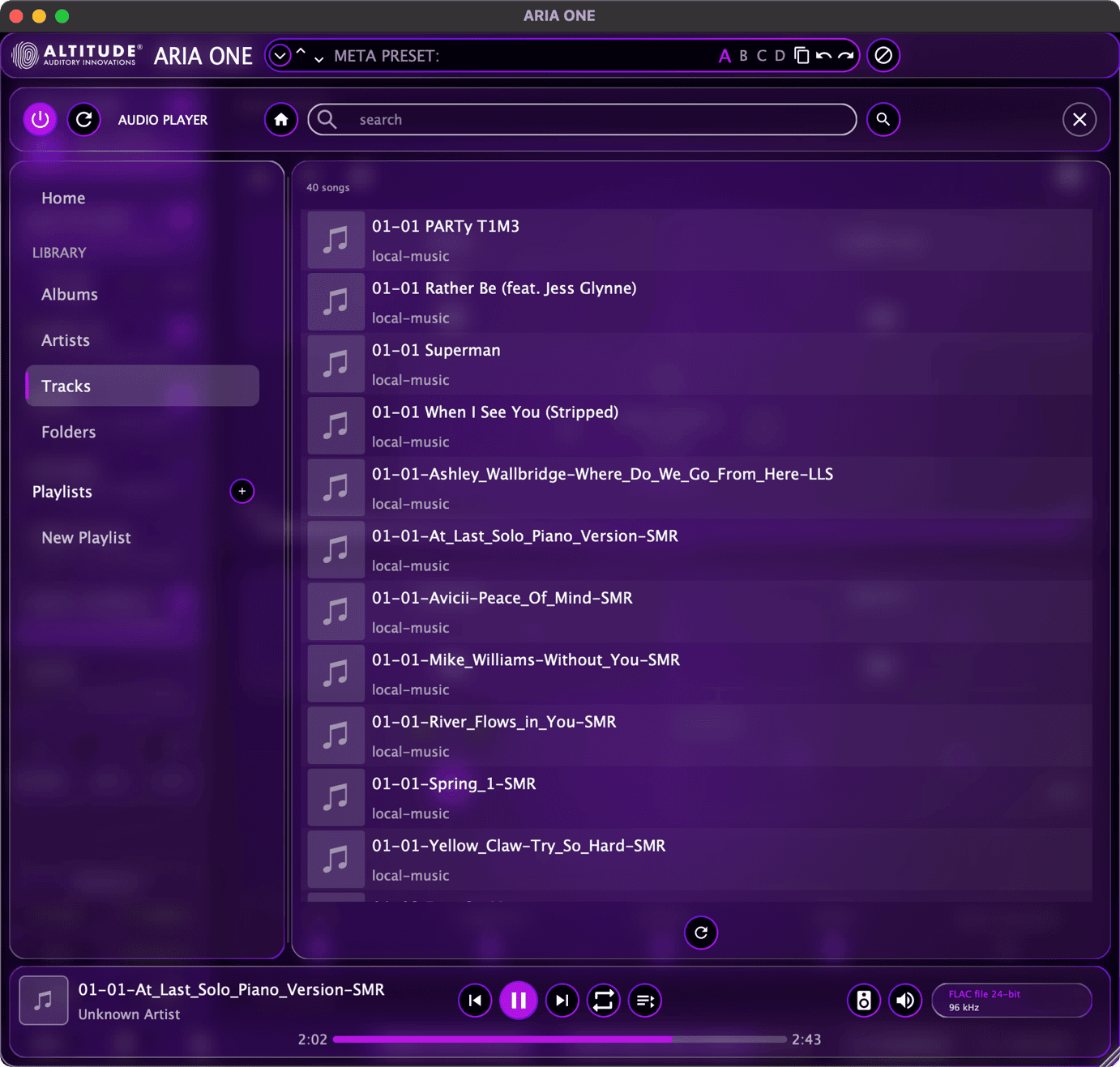Screen dimensions: 1120x1067
Task: Click the elapsed time 2:02
Action: pyautogui.click(x=312, y=1039)
